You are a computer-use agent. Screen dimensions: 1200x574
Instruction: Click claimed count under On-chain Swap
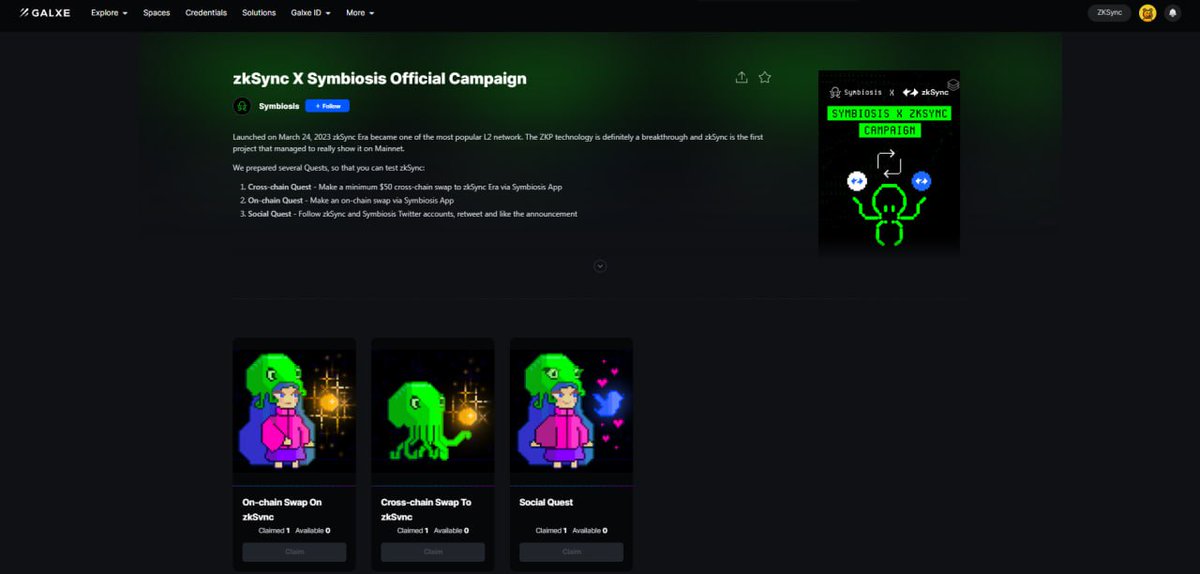click(x=274, y=530)
